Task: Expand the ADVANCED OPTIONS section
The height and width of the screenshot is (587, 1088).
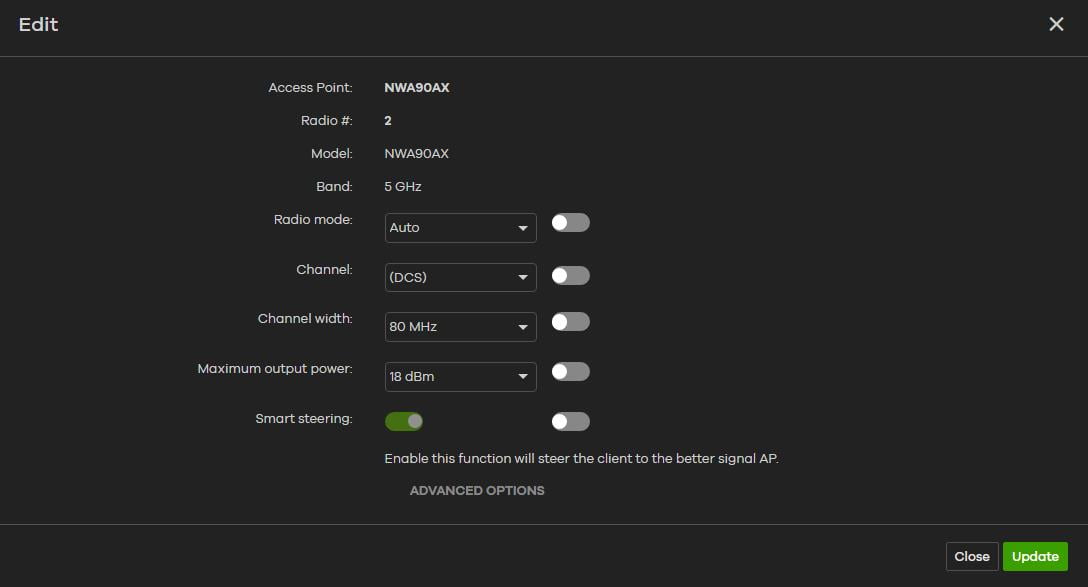Action: (477, 491)
